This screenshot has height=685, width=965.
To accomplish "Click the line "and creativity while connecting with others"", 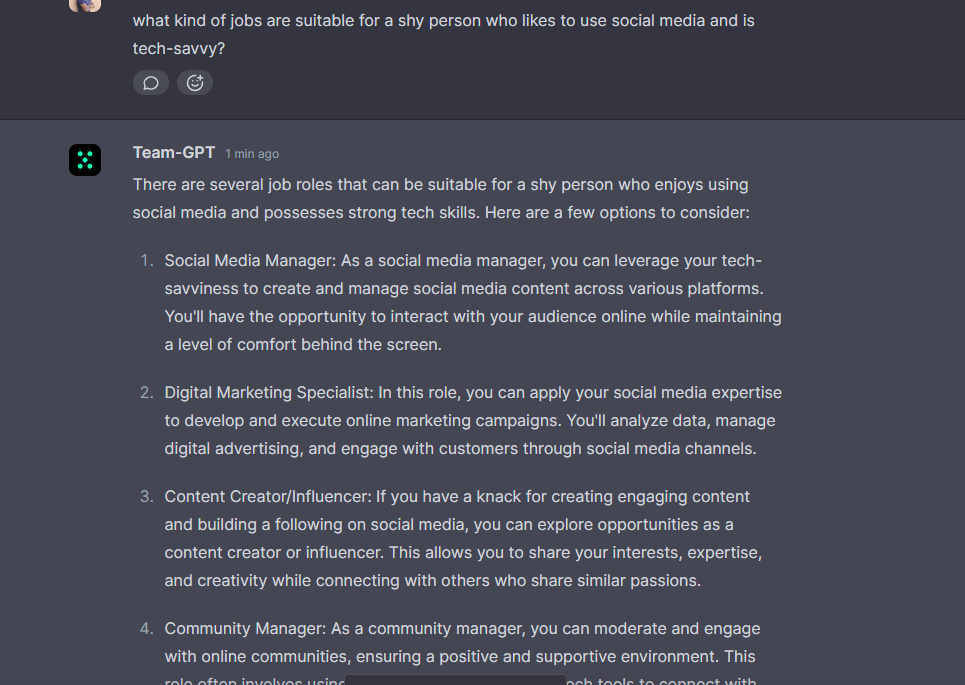I will pos(433,581).
